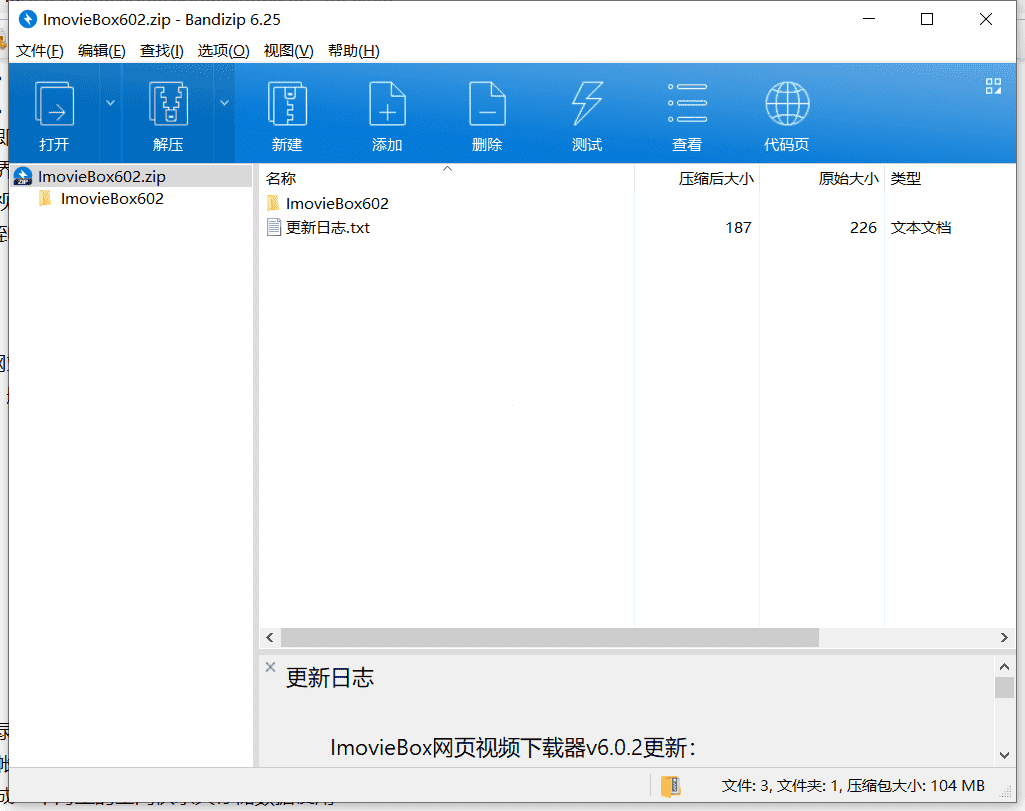Viewport: 1025px width, 811px height.
Task: Click the preview pane scroll up arrow
Action: [x=1005, y=667]
